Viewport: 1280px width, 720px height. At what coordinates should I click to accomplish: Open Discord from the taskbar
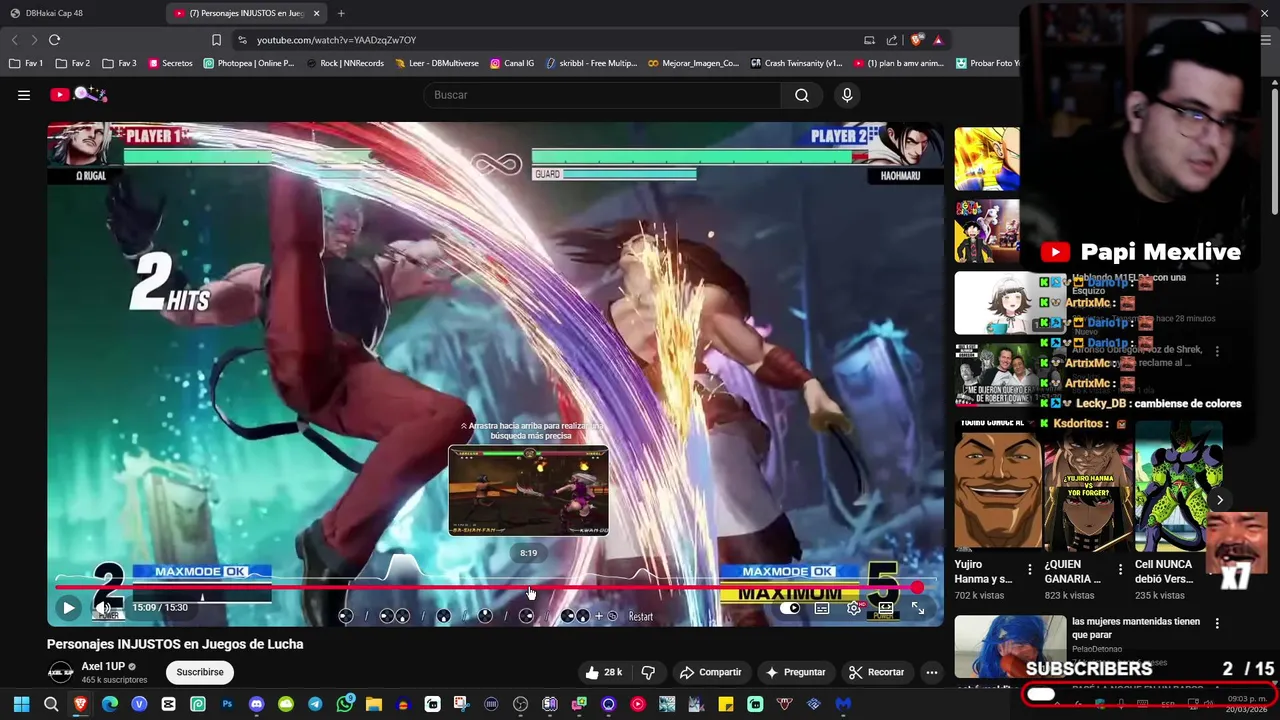pos(256,704)
